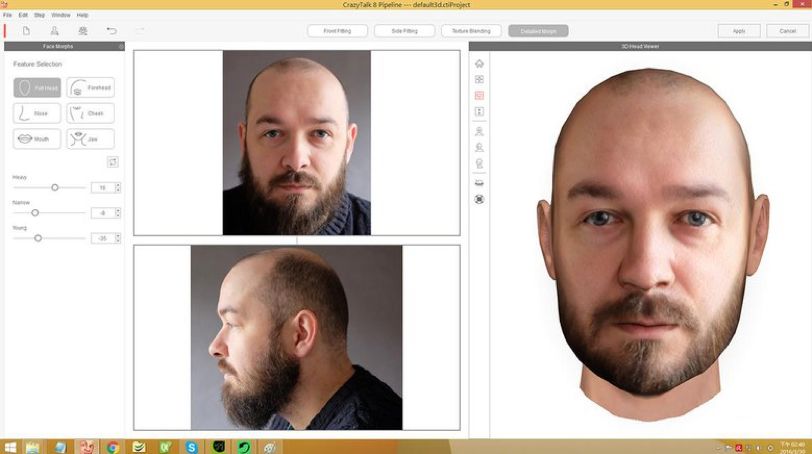812x454 pixels.
Task: Open the File menu
Action: point(8,15)
